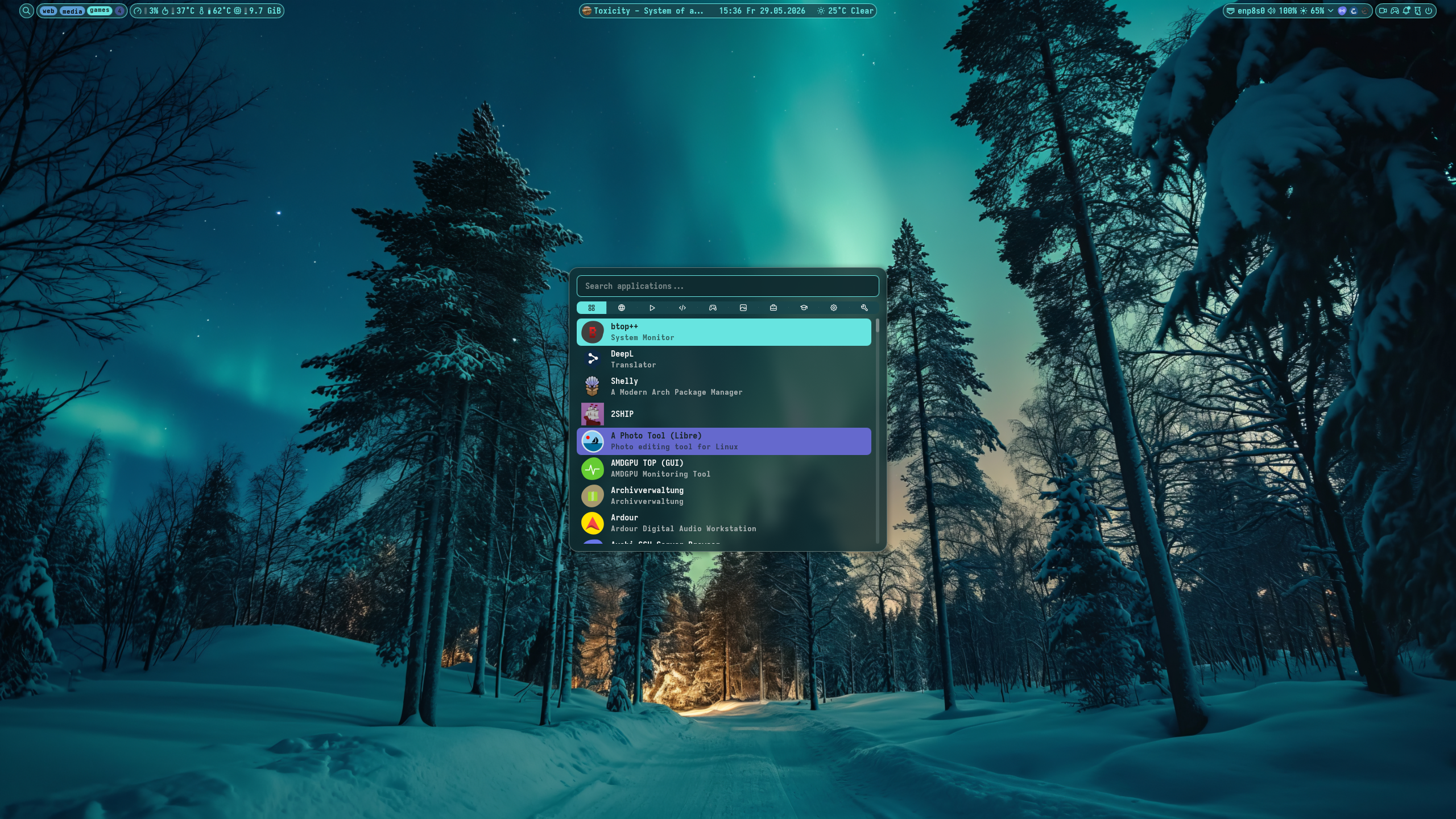Launch Archivverwaltung entry
Screen dimensions: 1456x819
(724, 496)
